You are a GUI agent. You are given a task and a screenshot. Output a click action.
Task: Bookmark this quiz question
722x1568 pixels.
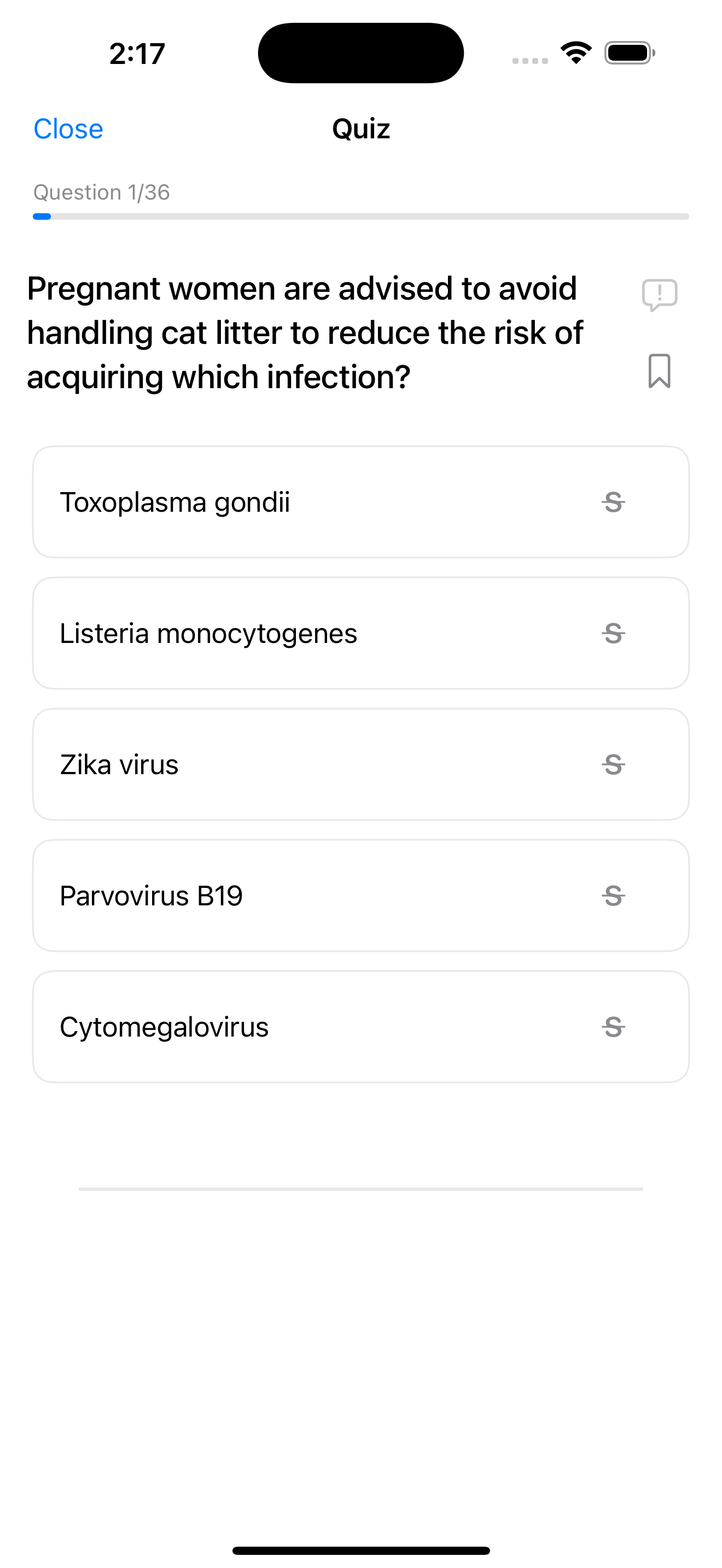pos(659,371)
